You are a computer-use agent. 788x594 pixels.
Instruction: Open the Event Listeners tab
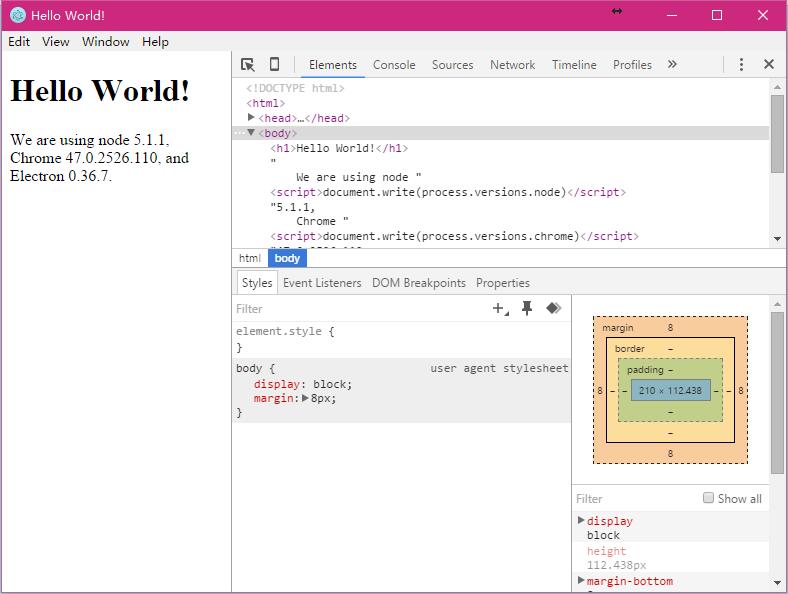322,283
